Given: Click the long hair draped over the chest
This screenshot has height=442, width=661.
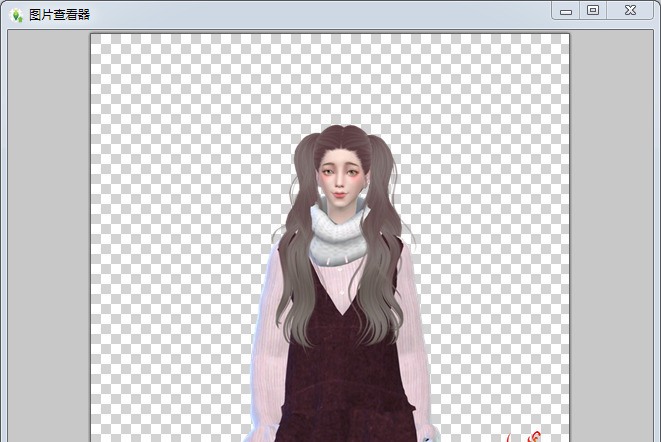Looking at the screenshot, I should point(300,290).
